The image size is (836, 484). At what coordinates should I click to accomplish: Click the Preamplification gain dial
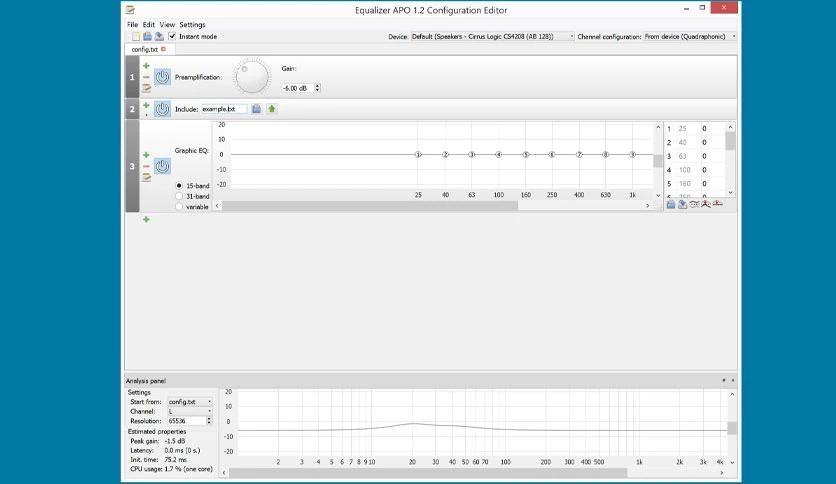tap(252, 77)
